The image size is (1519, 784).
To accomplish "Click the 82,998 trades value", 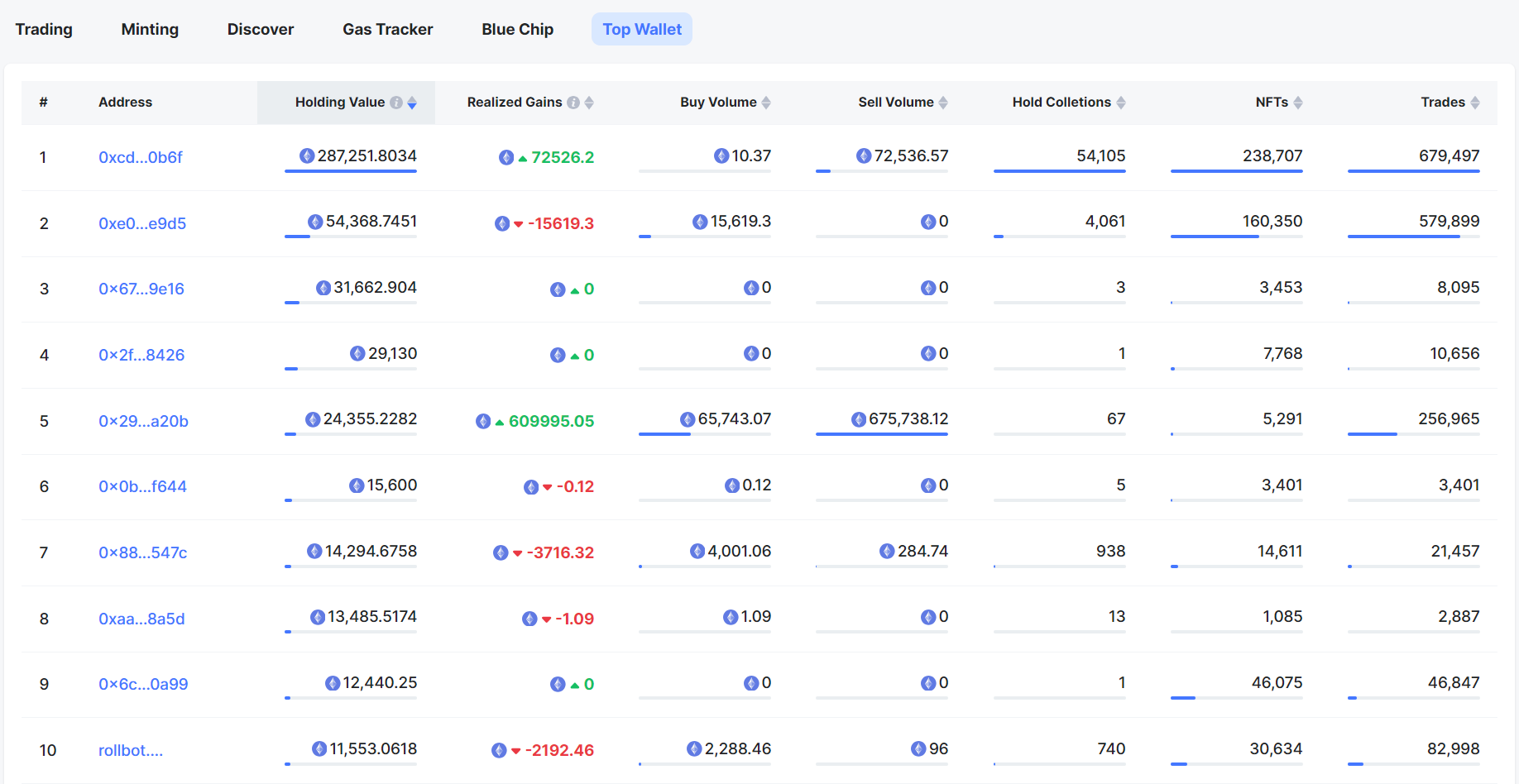I will [x=1454, y=748].
